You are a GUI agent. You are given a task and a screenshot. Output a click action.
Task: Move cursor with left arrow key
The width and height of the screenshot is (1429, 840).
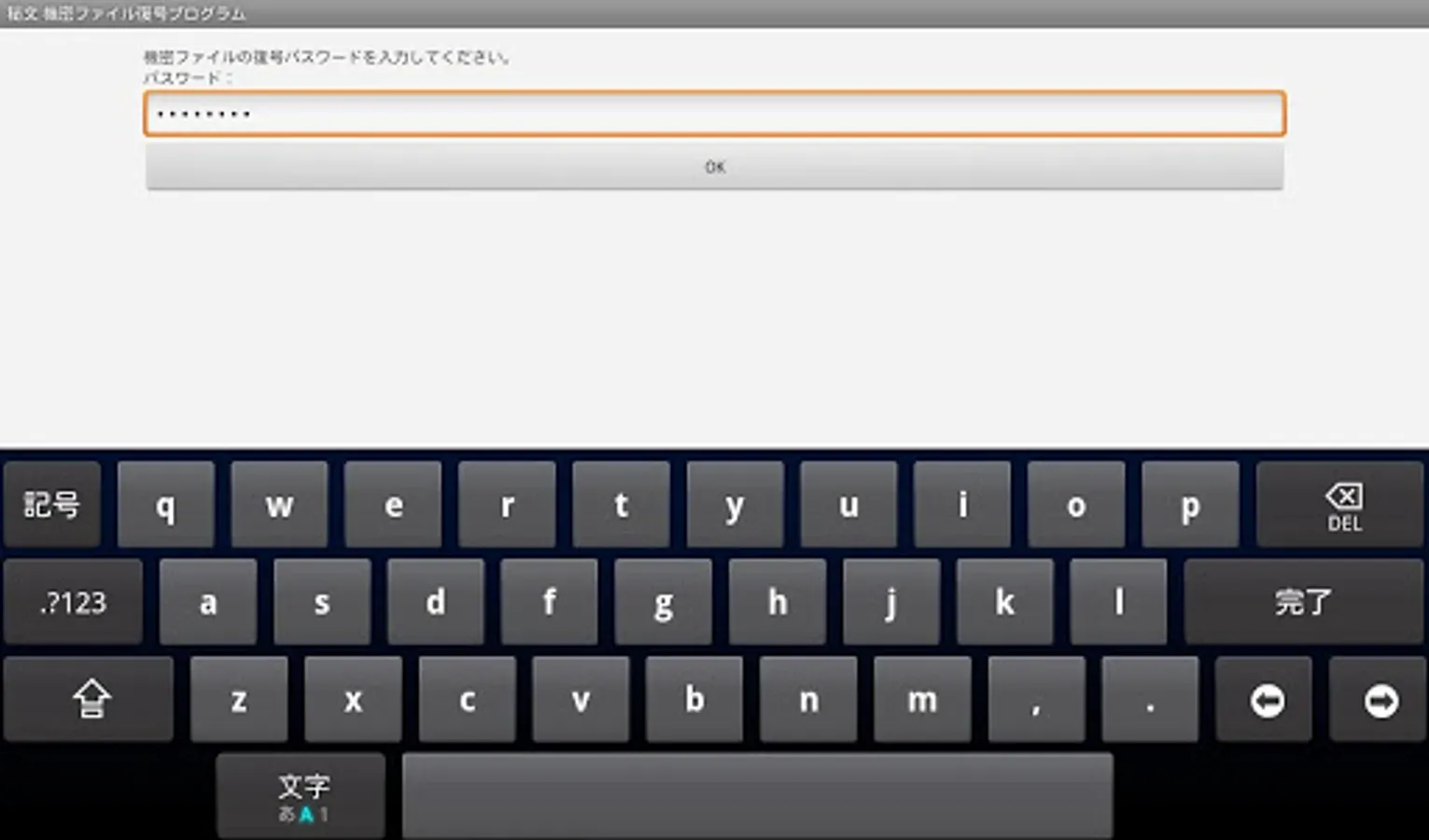pos(1266,699)
